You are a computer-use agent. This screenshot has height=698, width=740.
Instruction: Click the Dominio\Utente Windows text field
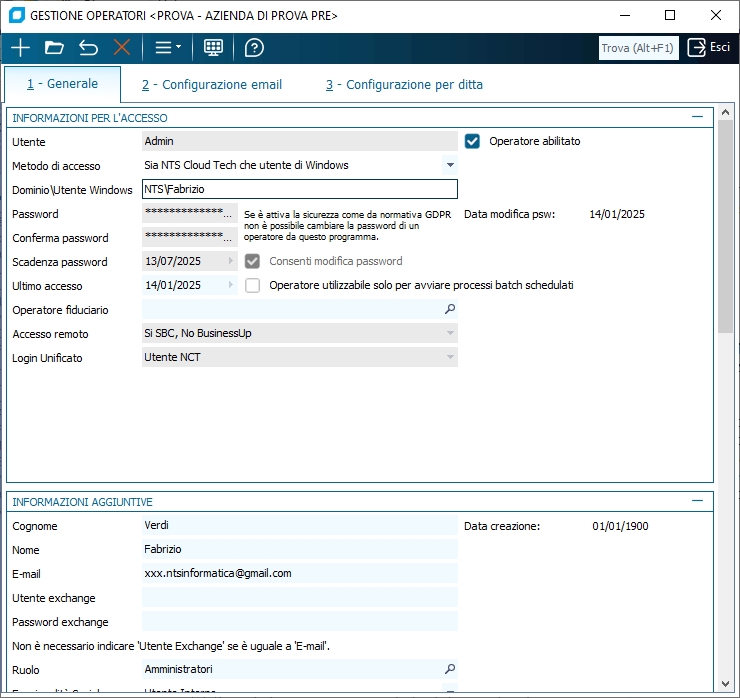click(x=300, y=189)
